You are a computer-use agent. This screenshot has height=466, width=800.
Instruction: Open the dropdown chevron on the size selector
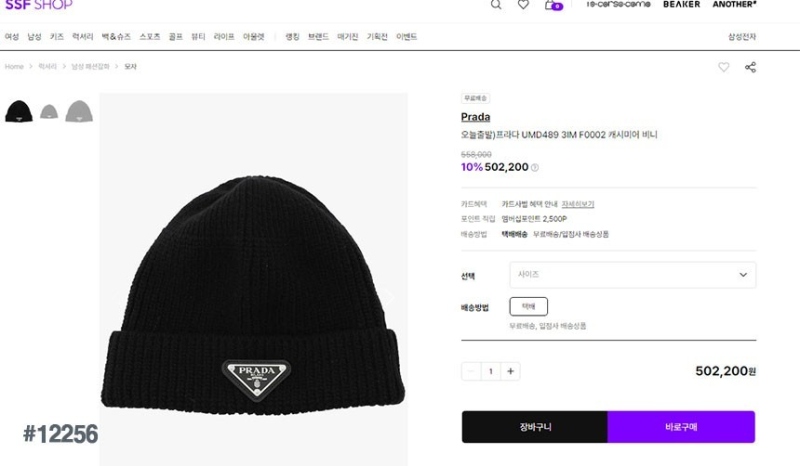(743, 275)
